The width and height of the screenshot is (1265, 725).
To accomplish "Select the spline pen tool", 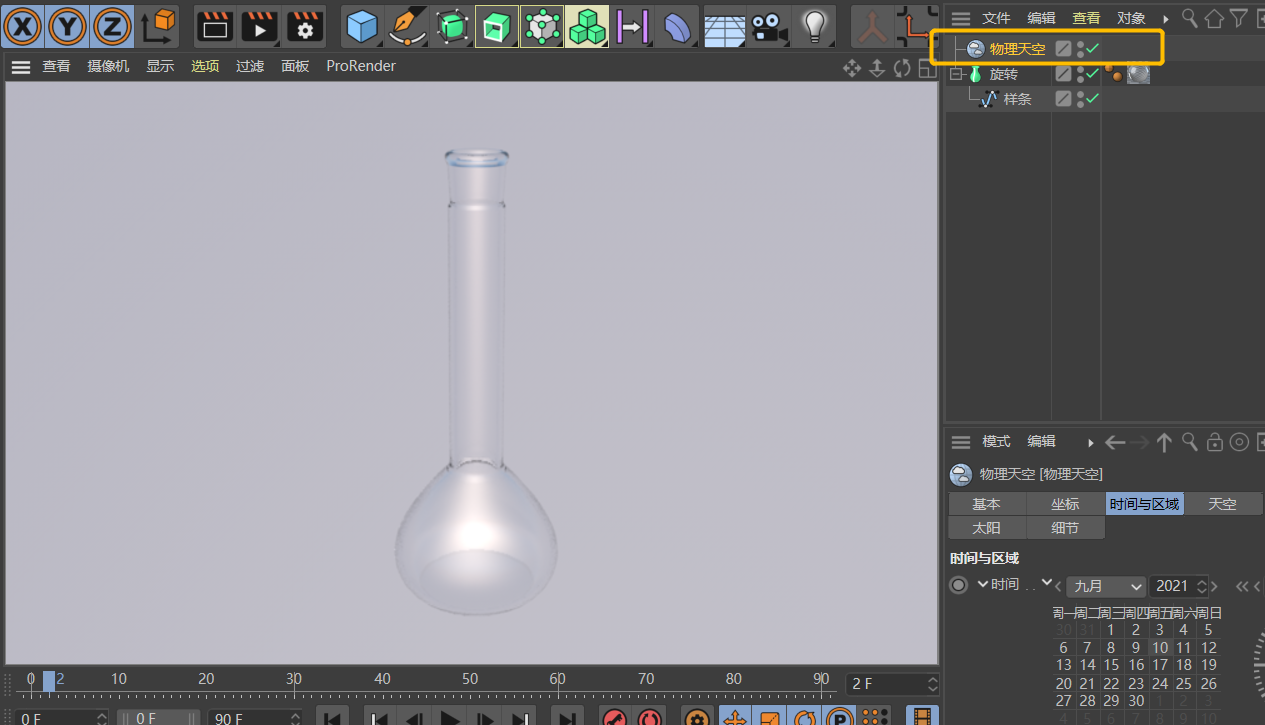I will click(x=407, y=26).
